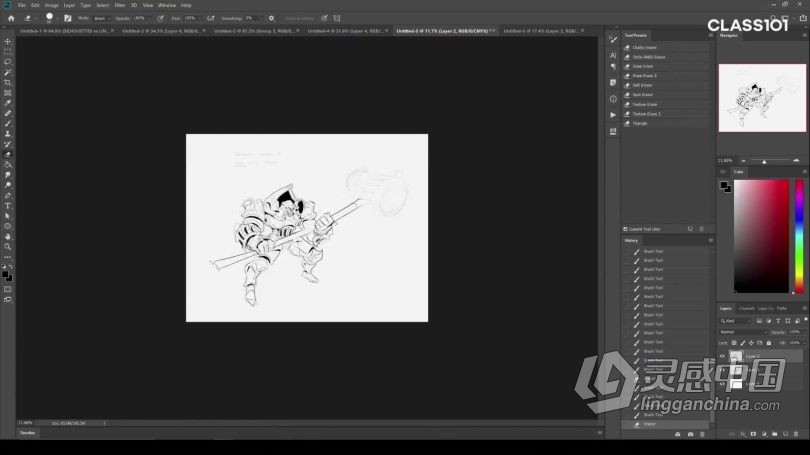The height and width of the screenshot is (455, 810).
Task: Click the Layer 2 thumbnail
Action: pos(736,356)
